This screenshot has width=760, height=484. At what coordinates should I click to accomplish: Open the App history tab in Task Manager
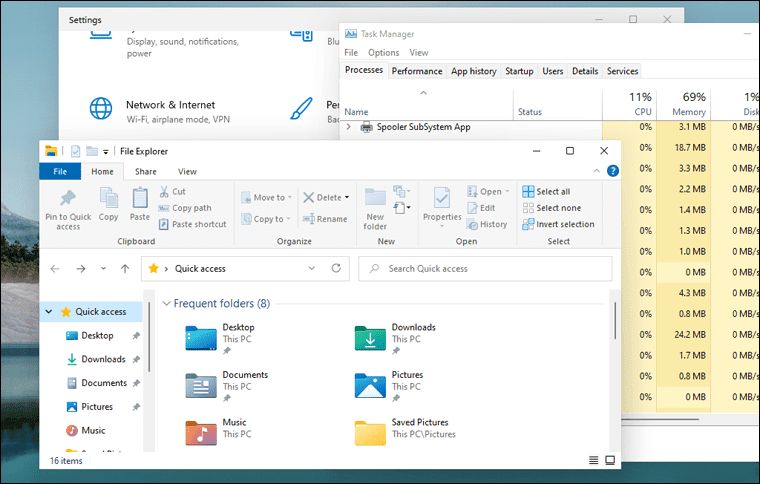[474, 71]
